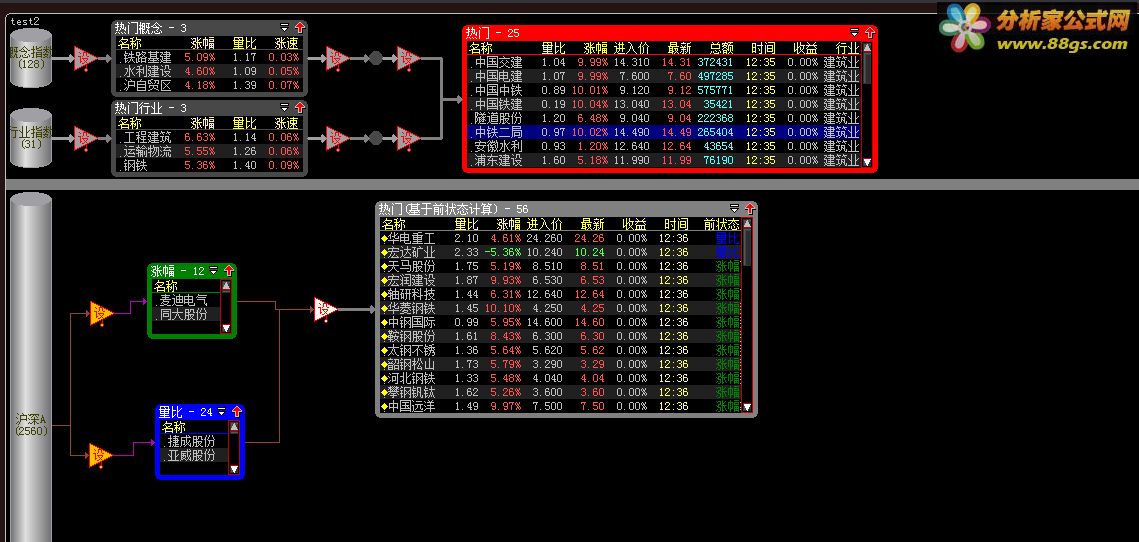Screen dimensions: 1139x542
Task: Click the 设 triangle after the upper circle node
Action: point(408,58)
